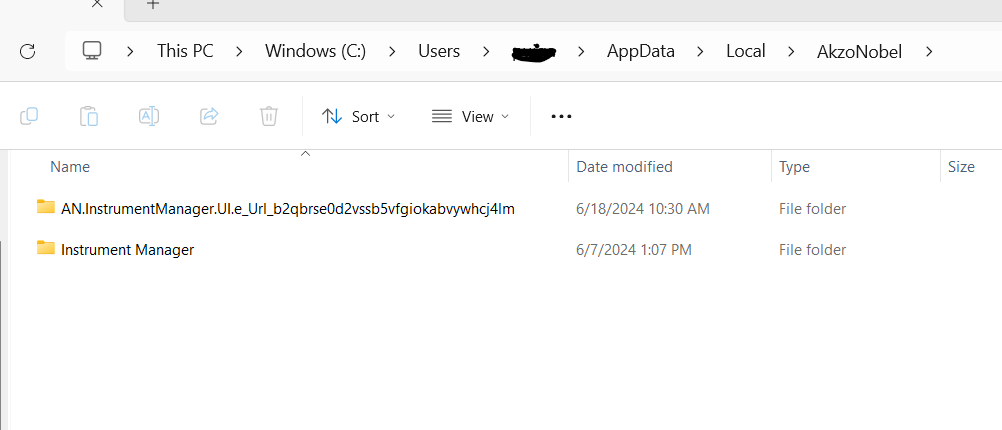The image size is (1002, 430).
Task: Click the Delete trash icon
Action: coord(269,116)
